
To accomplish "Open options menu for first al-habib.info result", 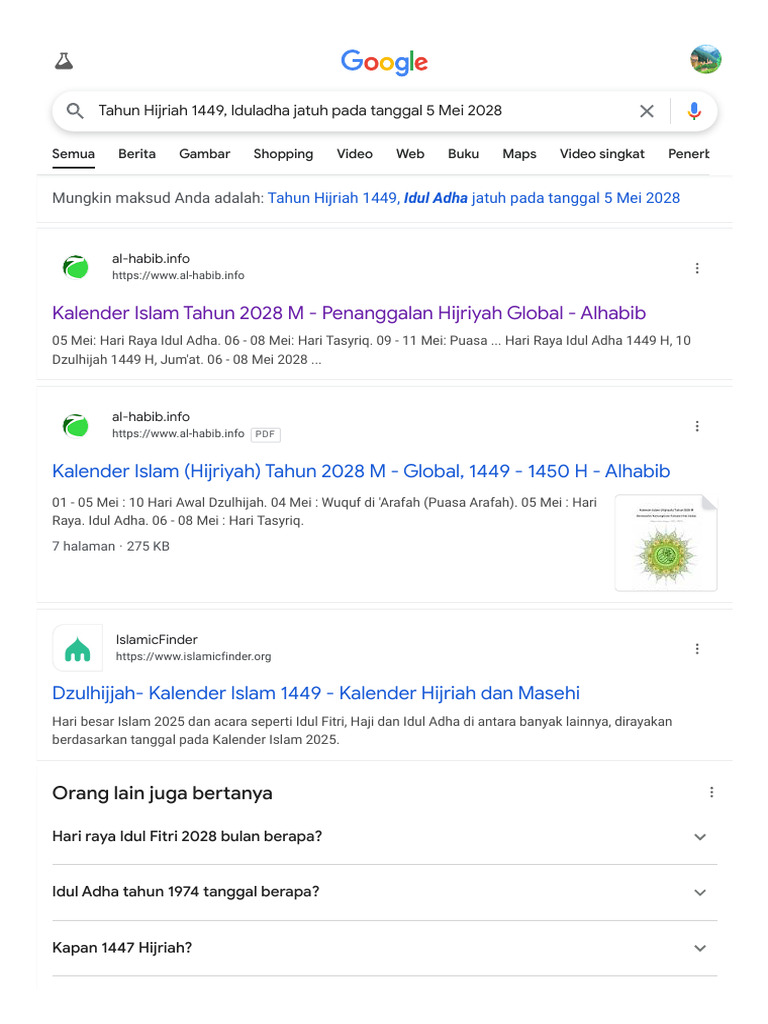I will [x=697, y=268].
